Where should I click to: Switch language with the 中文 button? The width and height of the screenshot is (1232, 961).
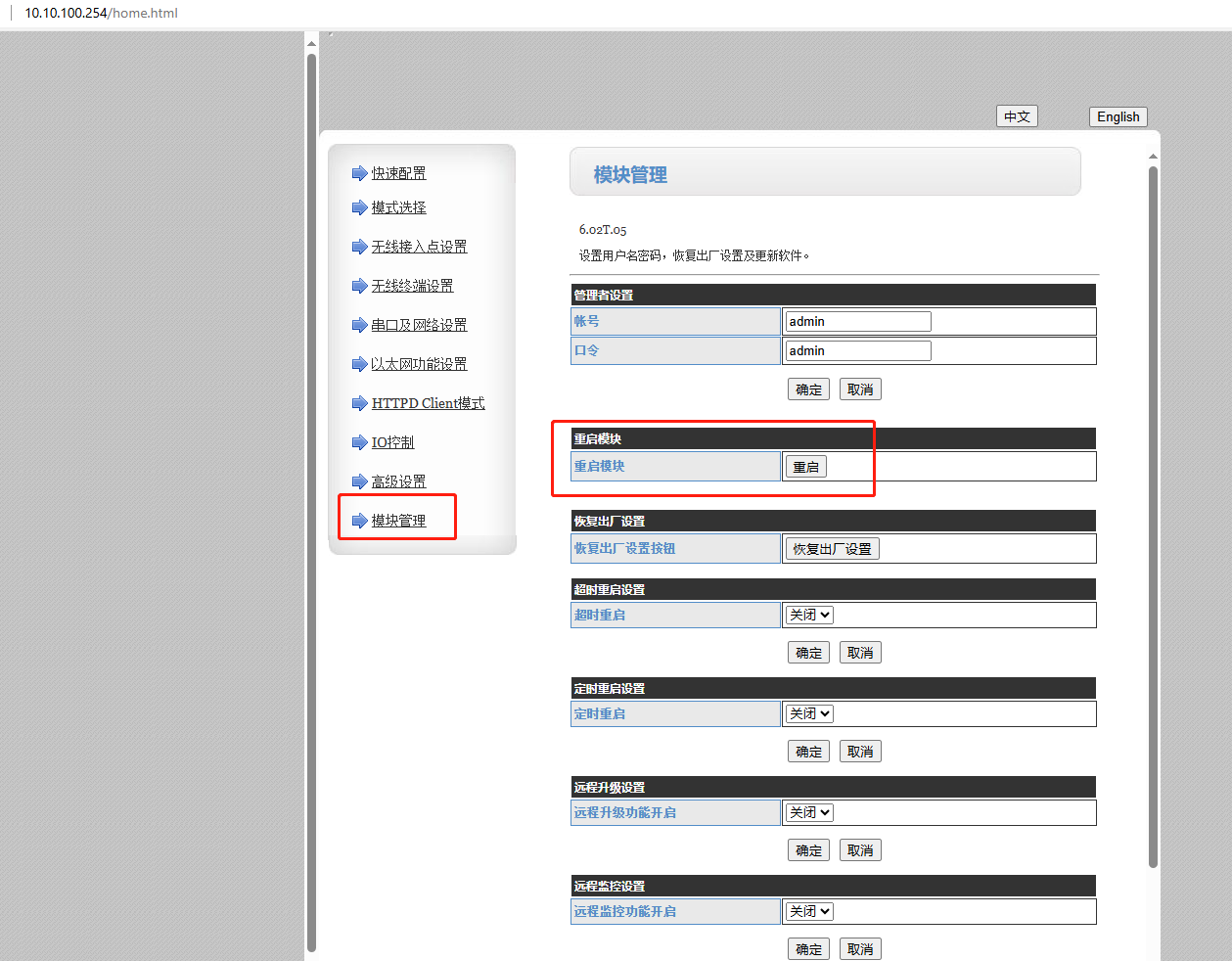(x=1017, y=116)
